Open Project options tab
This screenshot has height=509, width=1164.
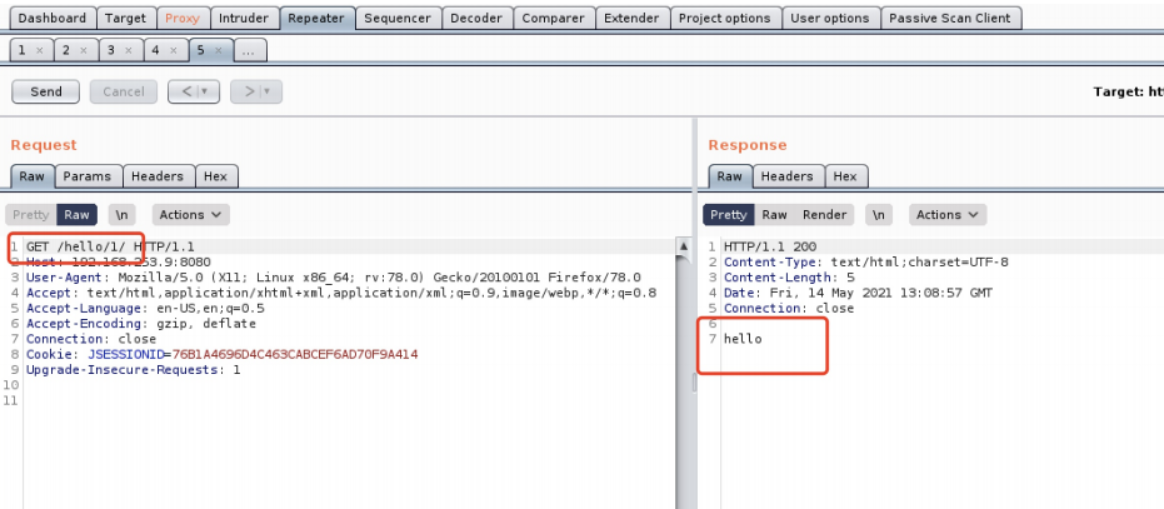tap(725, 18)
